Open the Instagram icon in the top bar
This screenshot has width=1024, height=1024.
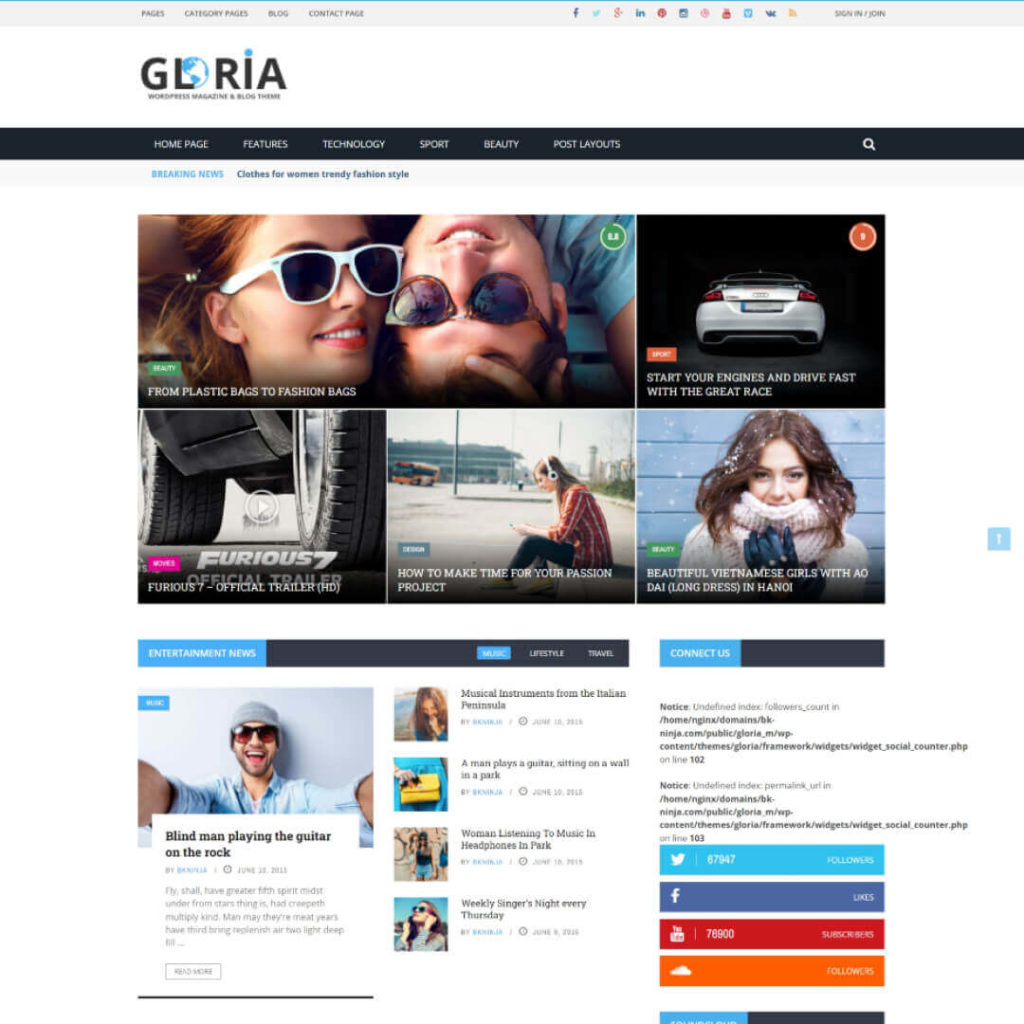pos(683,13)
